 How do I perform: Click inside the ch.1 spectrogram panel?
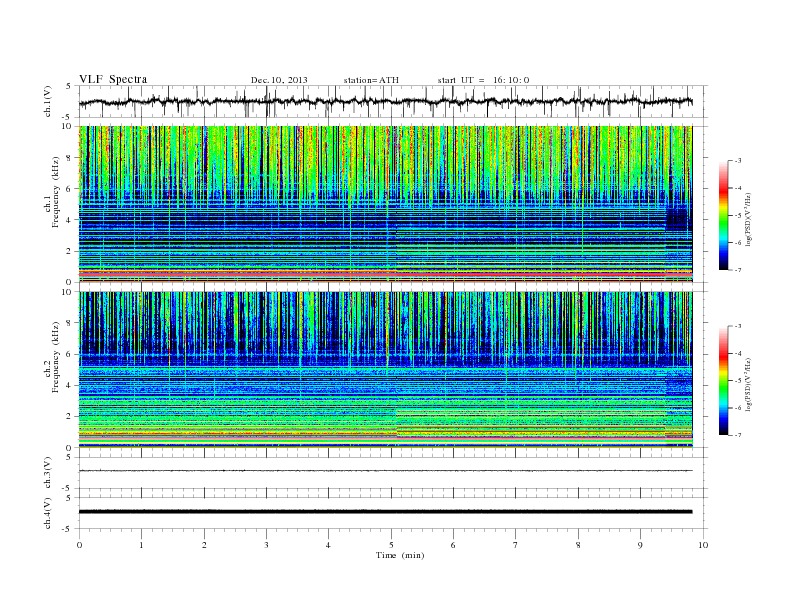[x=386, y=204]
